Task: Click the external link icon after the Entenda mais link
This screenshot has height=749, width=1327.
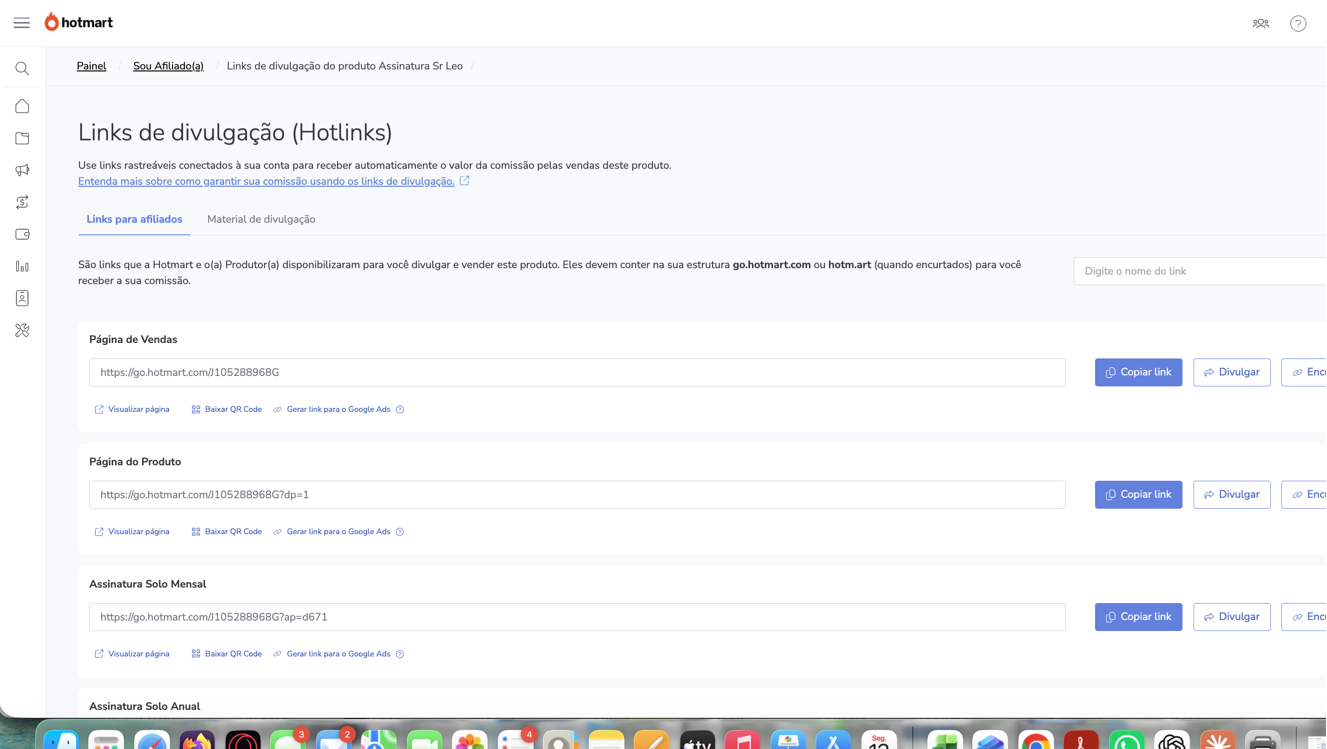Action: tap(464, 181)
